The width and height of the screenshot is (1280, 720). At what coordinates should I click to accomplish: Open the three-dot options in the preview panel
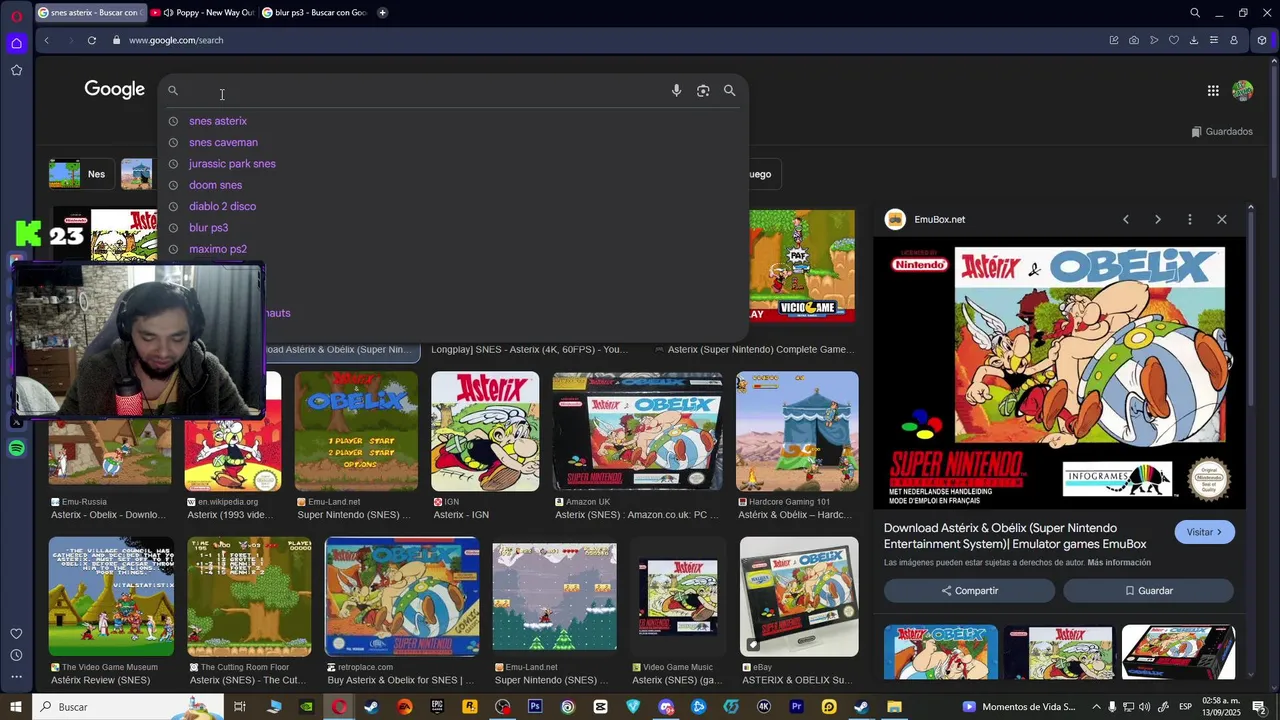[x=1189, y=219]
